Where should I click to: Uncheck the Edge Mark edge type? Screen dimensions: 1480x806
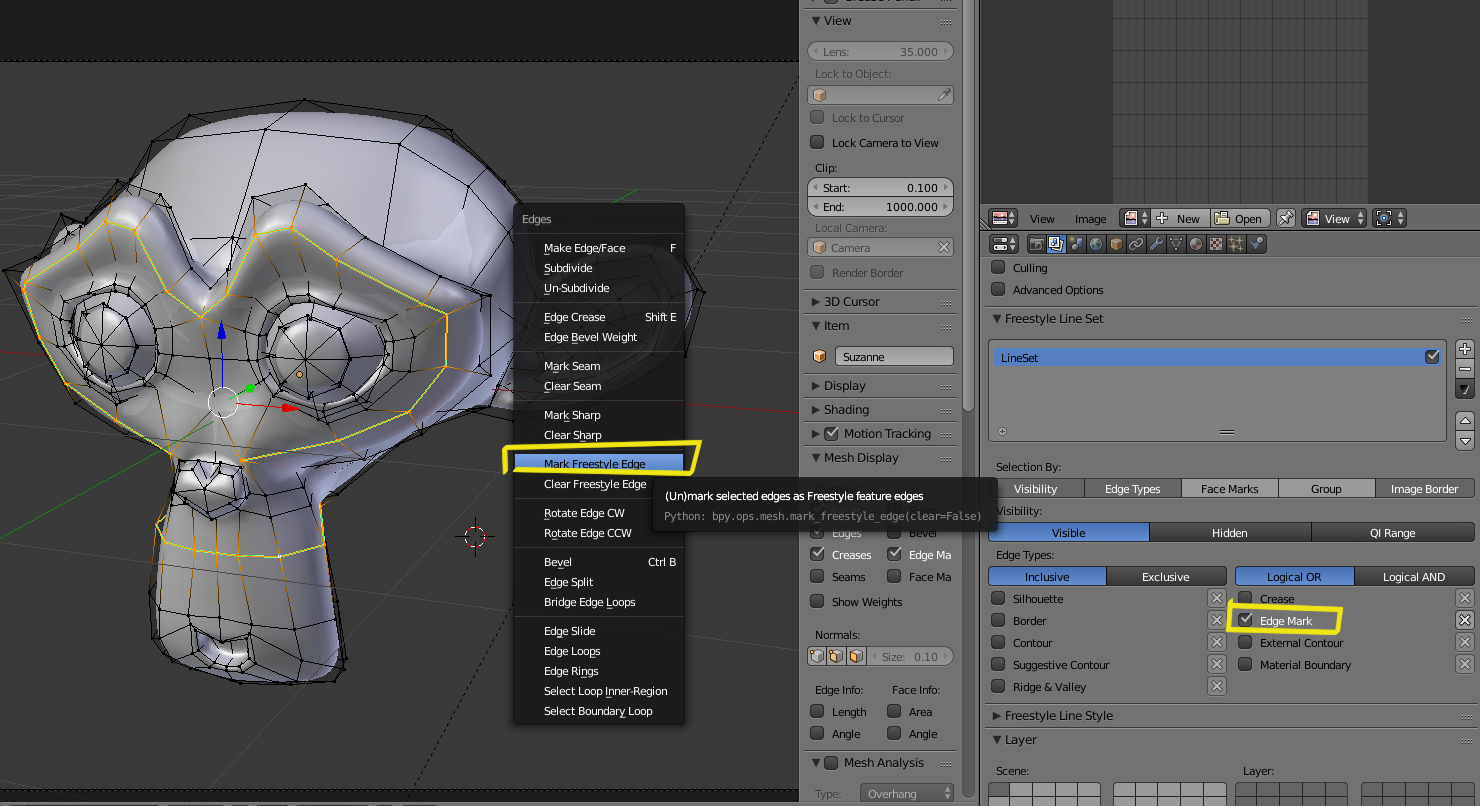click(x=1246, y=621)
